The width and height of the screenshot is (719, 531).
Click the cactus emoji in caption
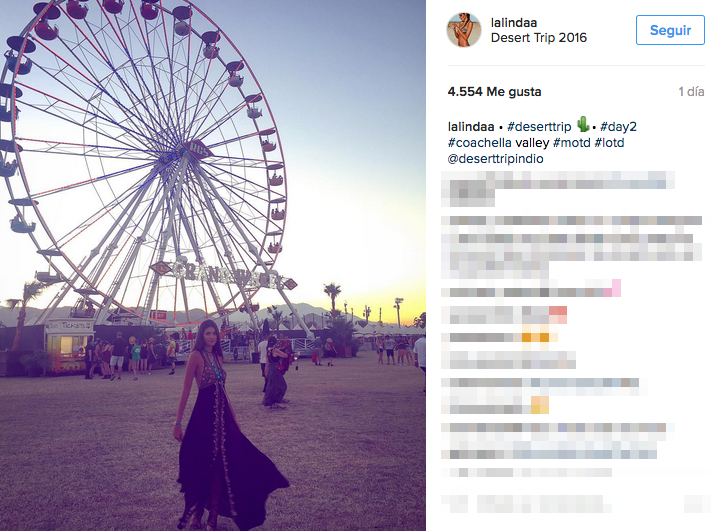click(583, 124)
